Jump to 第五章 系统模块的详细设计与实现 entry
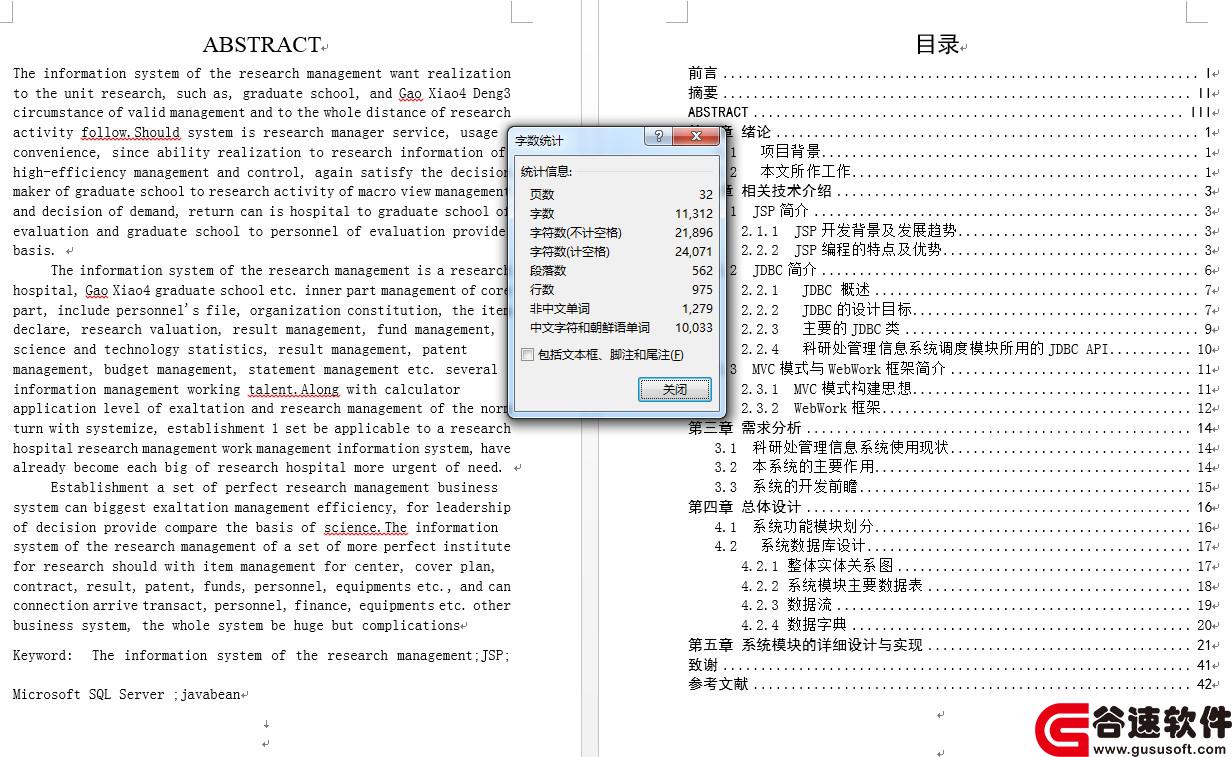Screen dimensions: 1232x757 coord(950,645)
